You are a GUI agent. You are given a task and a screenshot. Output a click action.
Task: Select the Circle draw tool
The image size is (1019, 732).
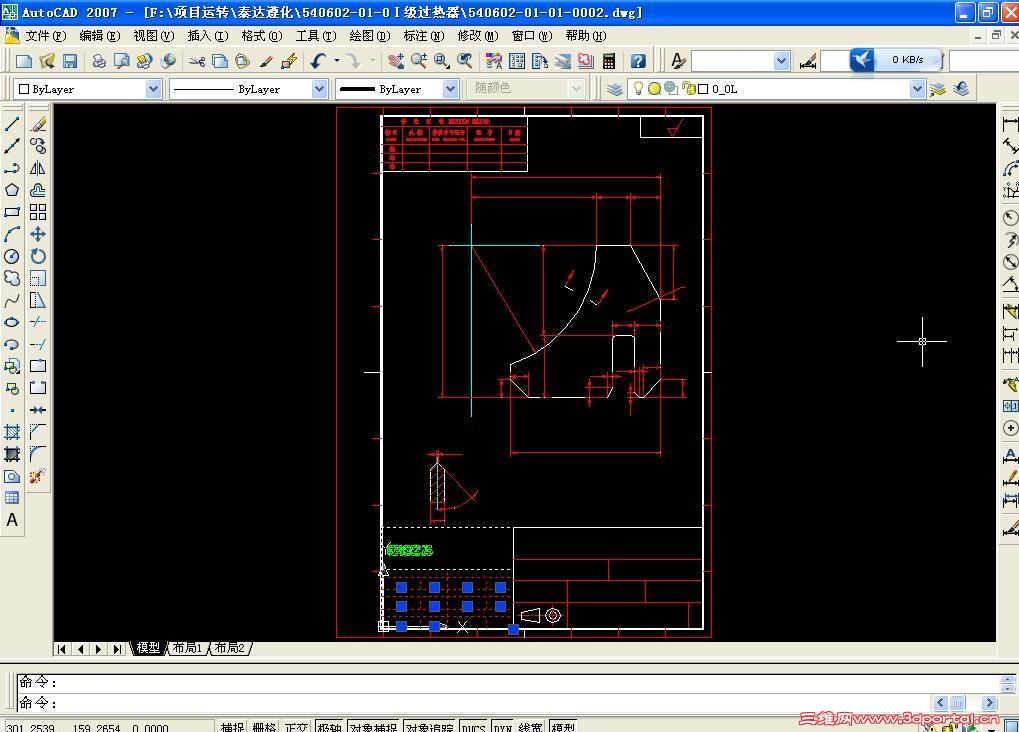(12, 256)
